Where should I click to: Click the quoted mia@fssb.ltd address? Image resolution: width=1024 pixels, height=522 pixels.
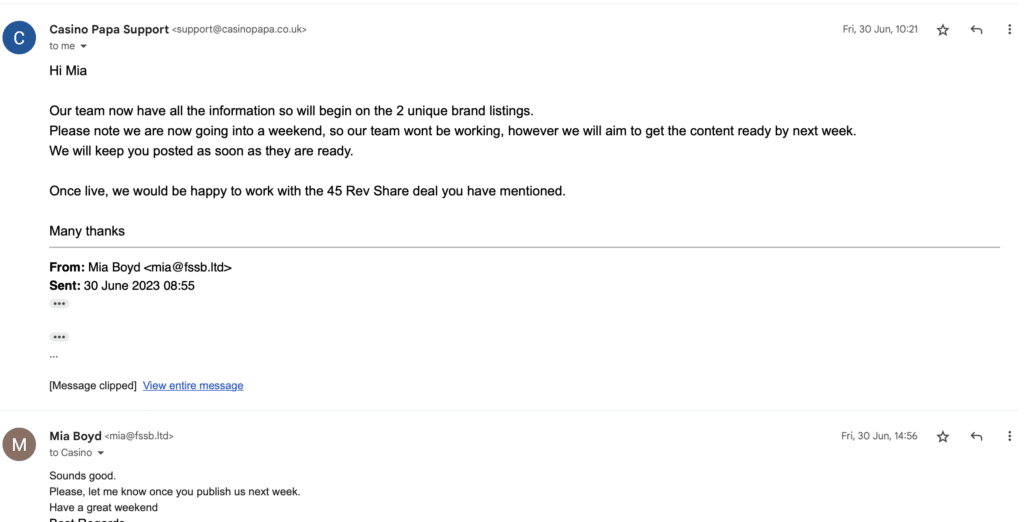point(187,267)
